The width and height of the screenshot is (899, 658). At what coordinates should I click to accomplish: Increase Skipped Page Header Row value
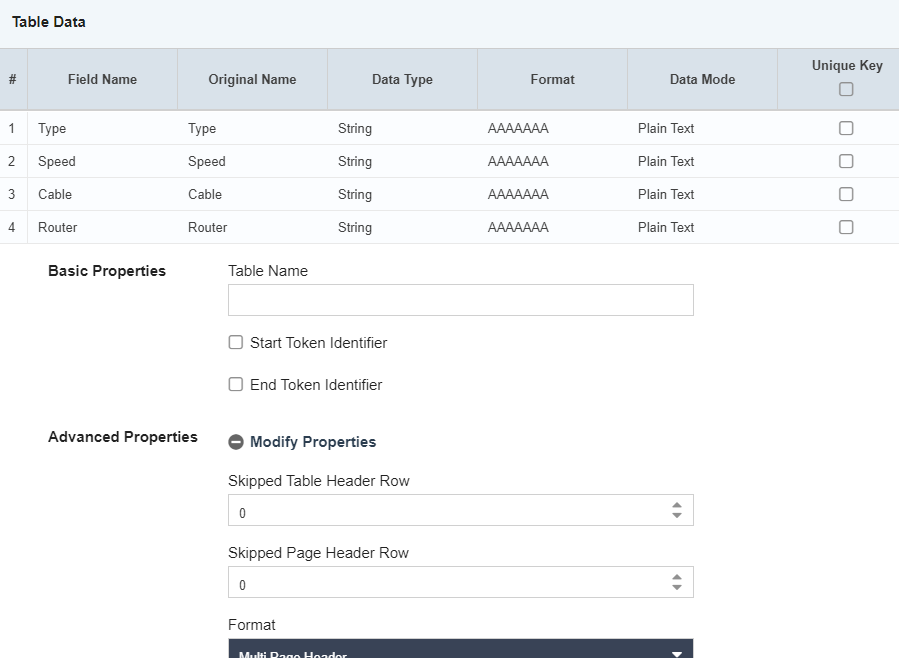[677, 577]
